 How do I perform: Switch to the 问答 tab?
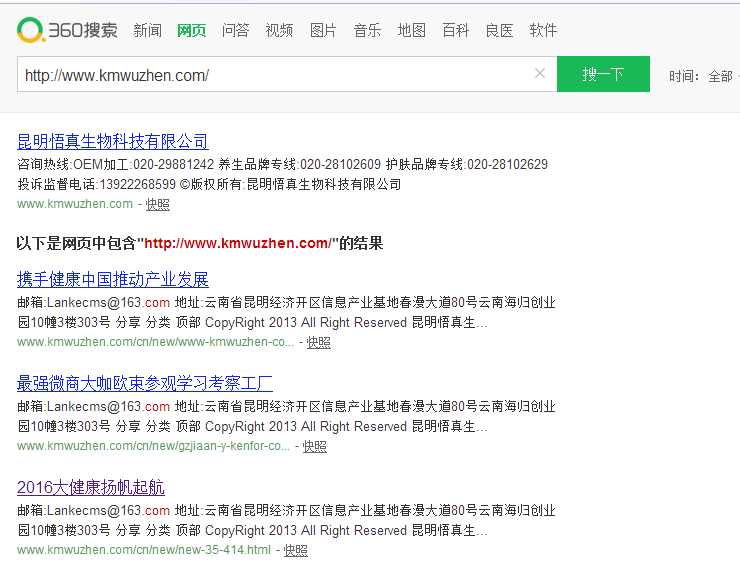pos(235,31)
